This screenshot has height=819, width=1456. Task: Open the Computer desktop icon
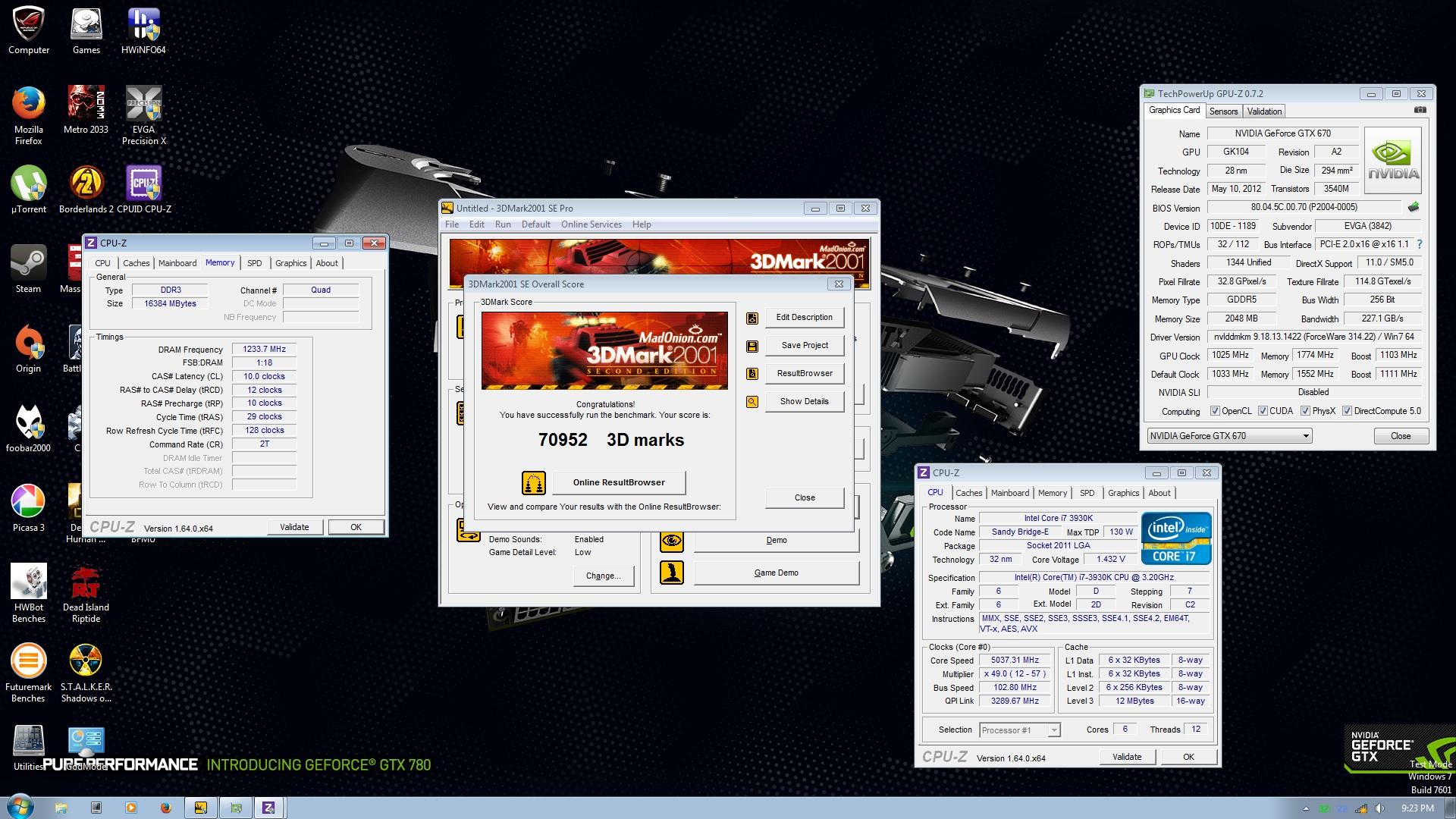pyautogui.click(x=28, y=30)
